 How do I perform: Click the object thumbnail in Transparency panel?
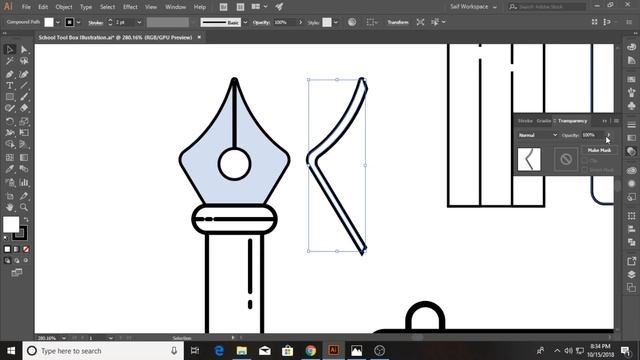[529, 159]
